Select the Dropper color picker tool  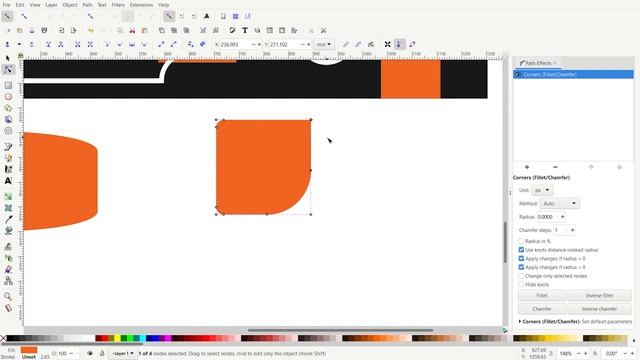[8, 219]
